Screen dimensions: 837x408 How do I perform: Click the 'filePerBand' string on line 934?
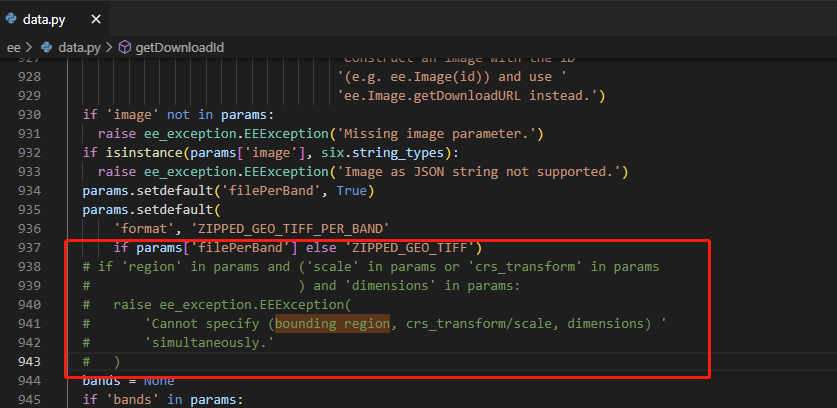(x=271, y=191)
